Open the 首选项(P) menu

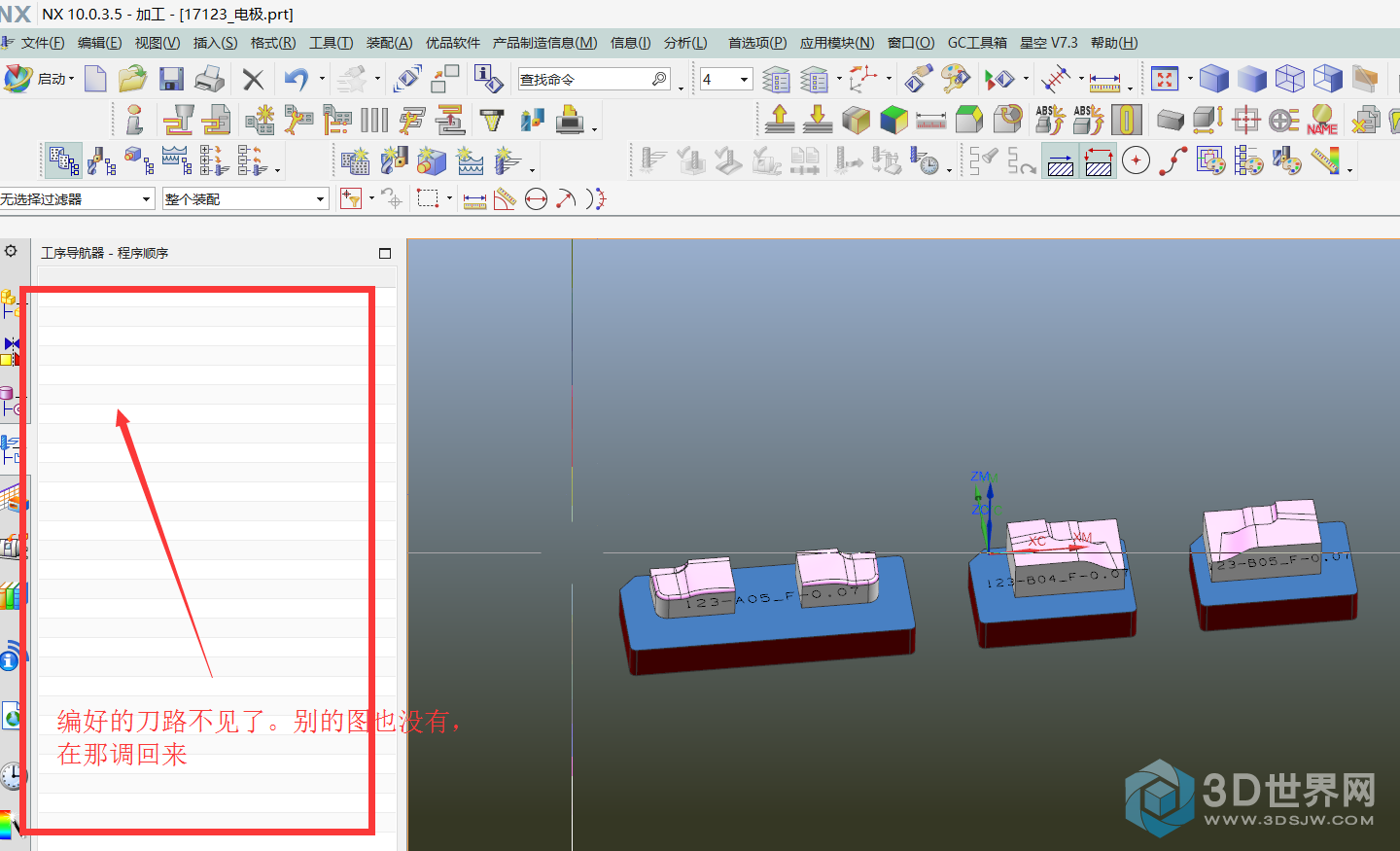pyautogui.click(x=757, y=43)
